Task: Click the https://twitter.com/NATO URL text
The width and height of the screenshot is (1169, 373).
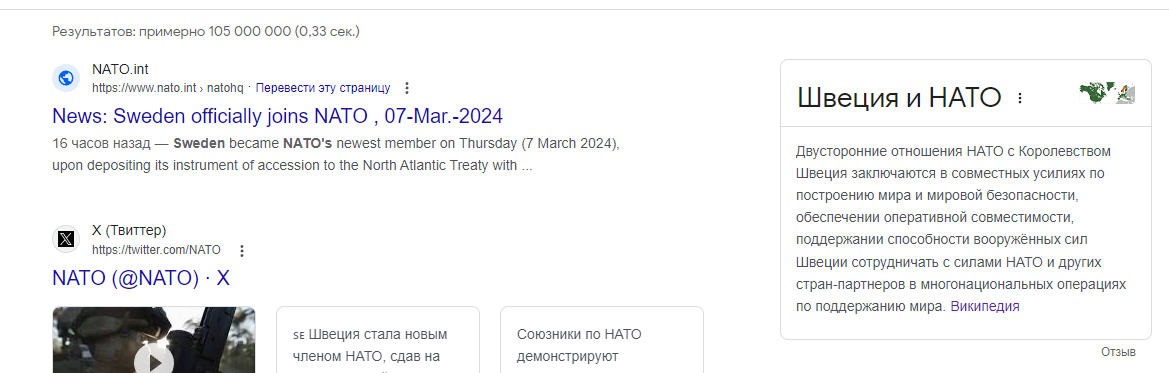Action: pyautogui.click(x=157, y=250)
